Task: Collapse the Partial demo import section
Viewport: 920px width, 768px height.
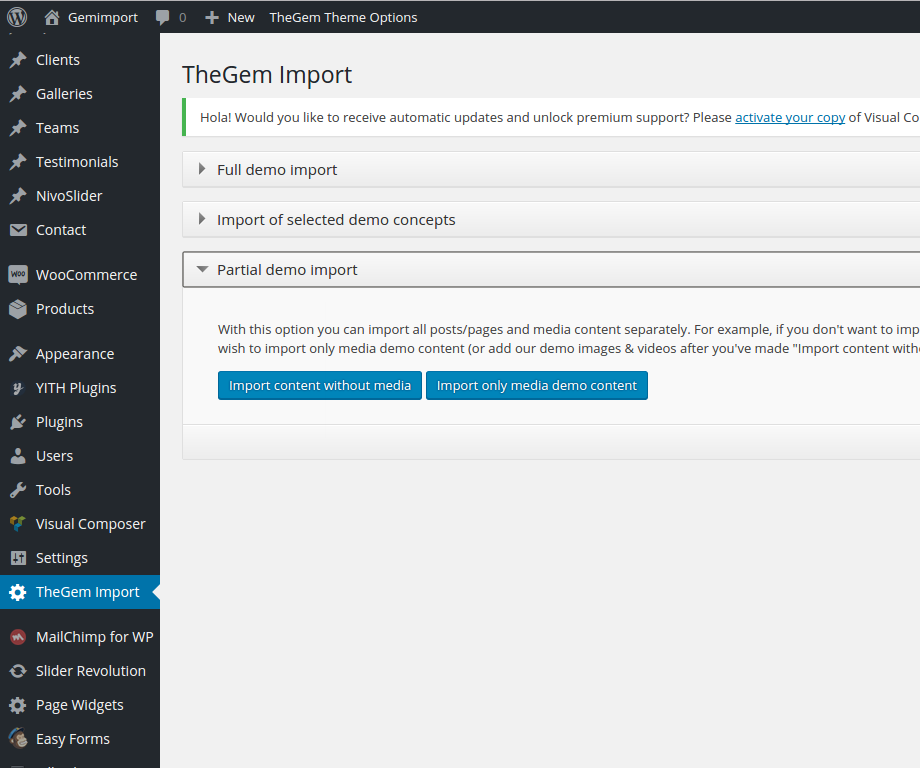Action: 287,270
